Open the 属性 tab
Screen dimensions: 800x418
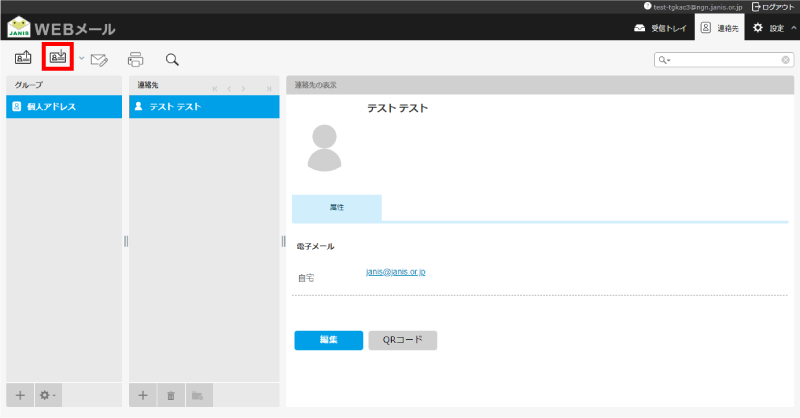click(337, 208)
